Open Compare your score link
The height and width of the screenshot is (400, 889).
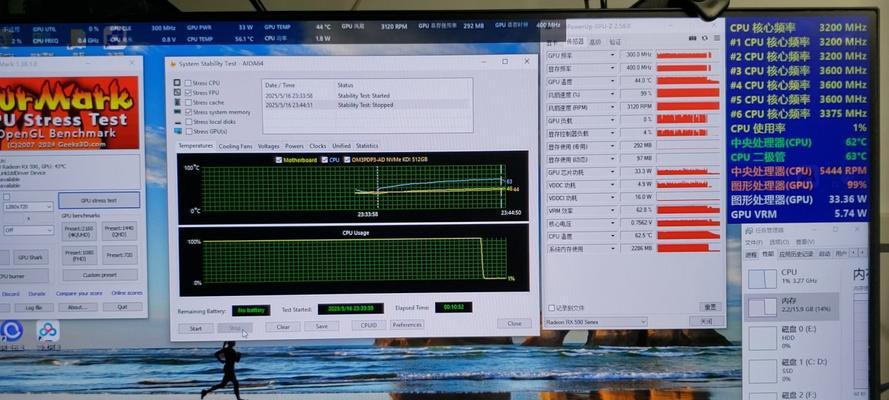(79, 293)
